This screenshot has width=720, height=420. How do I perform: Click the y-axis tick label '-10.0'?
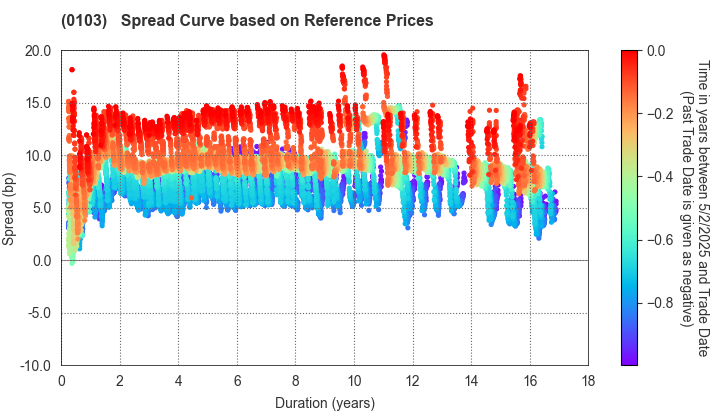point(36,366)
